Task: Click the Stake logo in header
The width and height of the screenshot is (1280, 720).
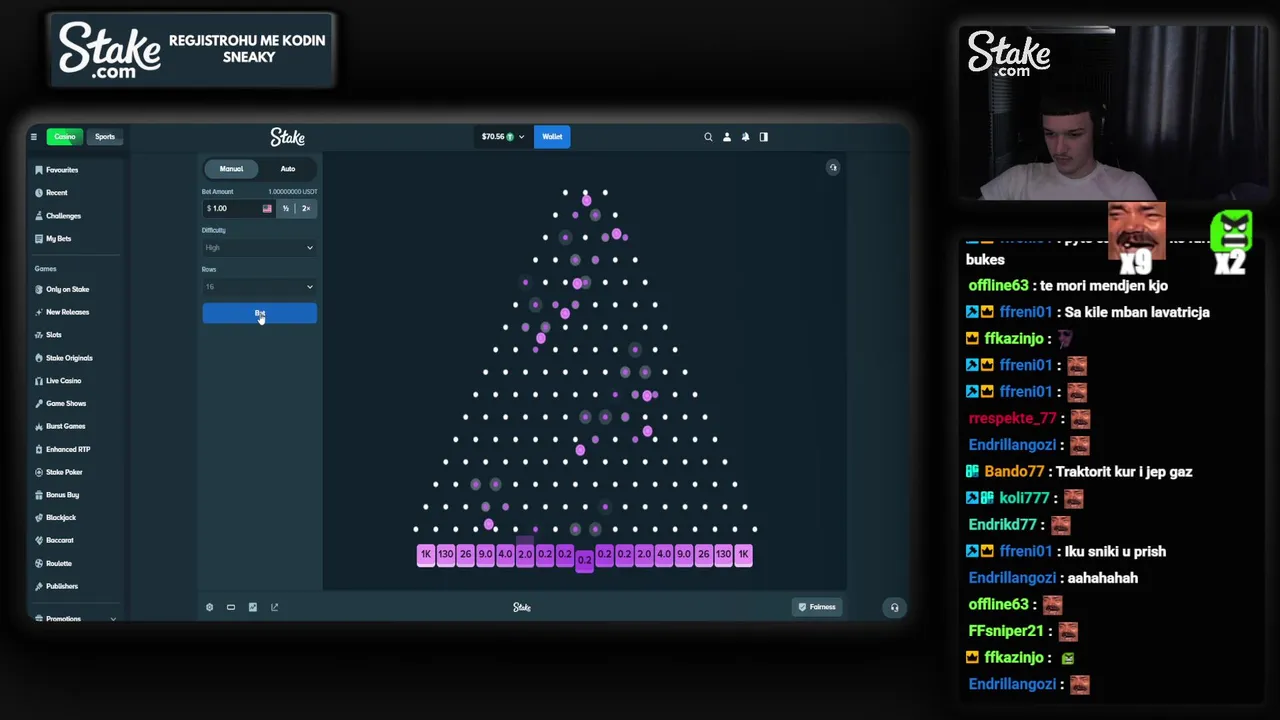Action: (287, 137)
